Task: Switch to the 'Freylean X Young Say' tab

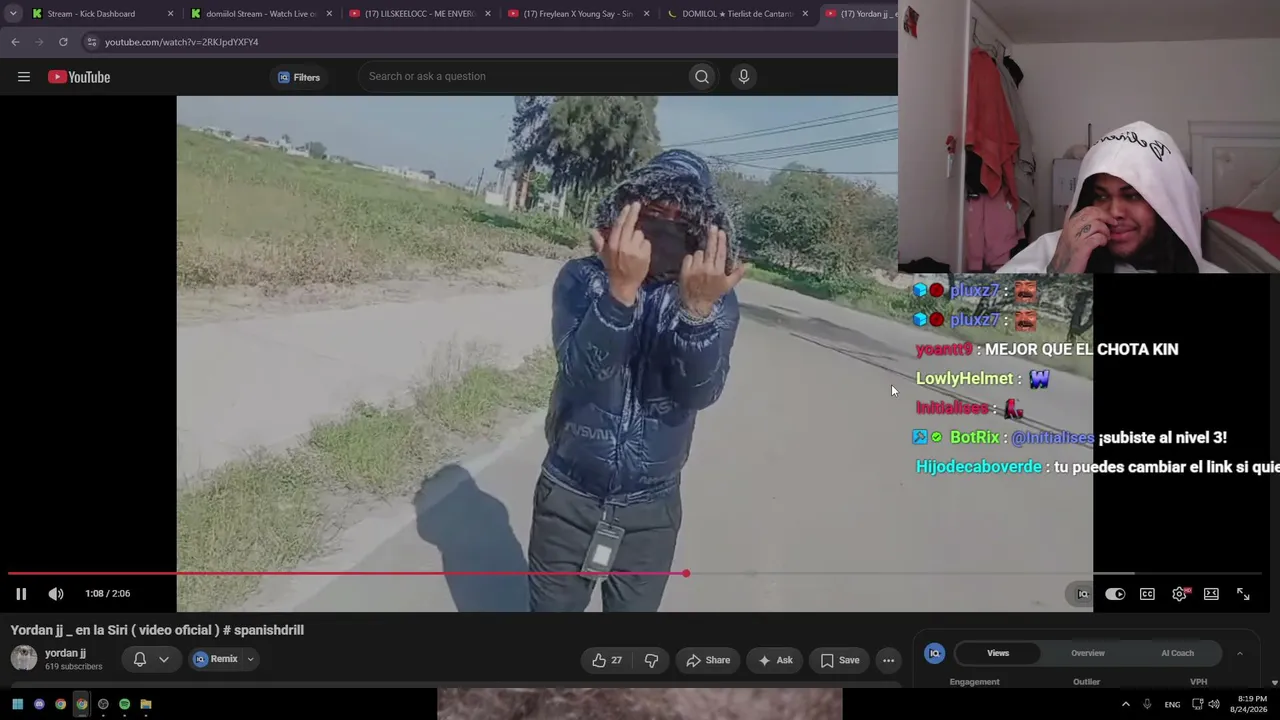Action: coord(578,14)
